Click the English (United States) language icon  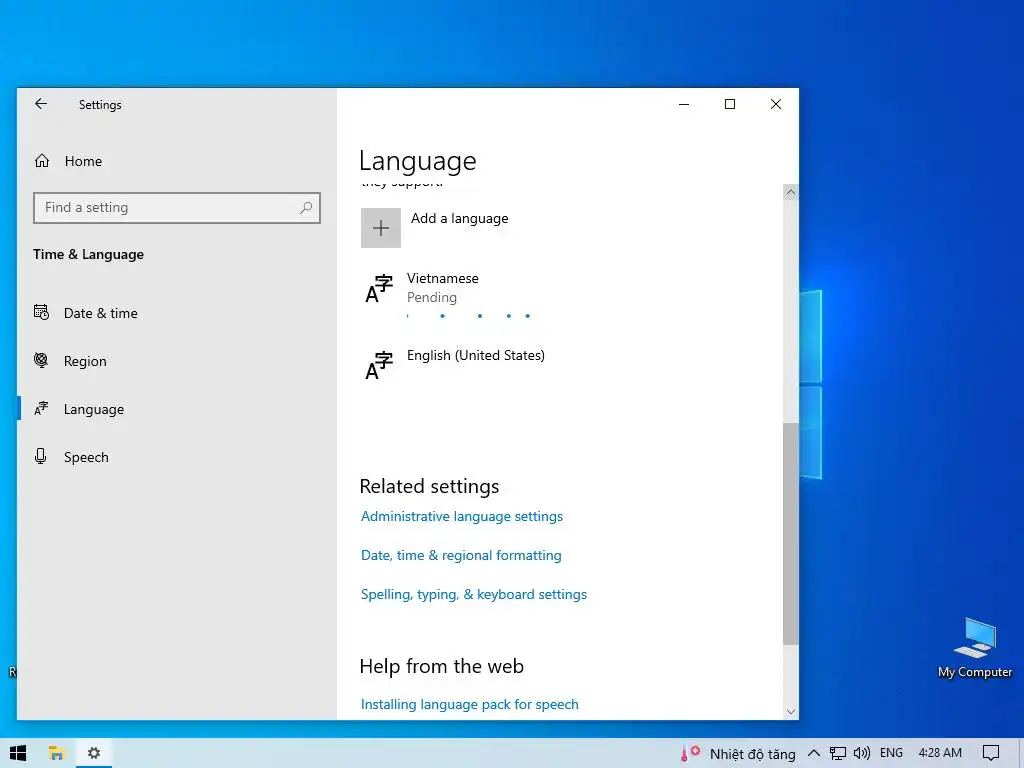coord(379,365)
